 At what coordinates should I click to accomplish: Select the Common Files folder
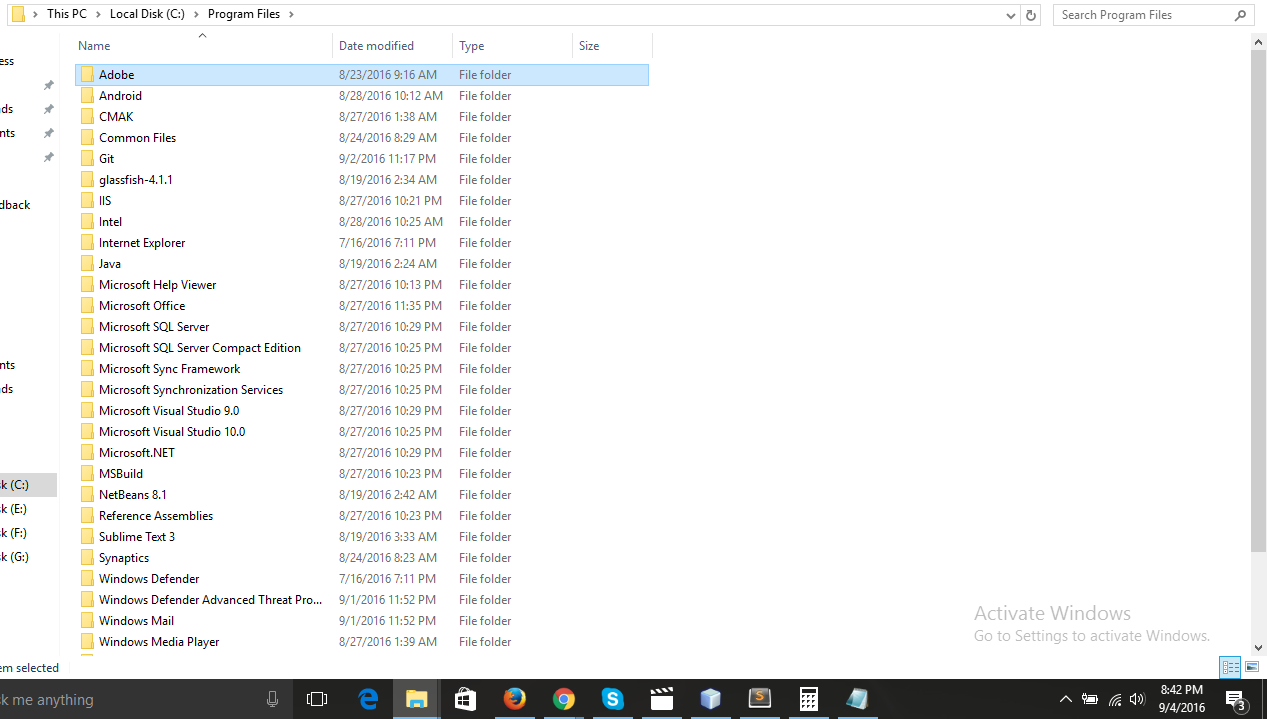[x=362, y=137]
